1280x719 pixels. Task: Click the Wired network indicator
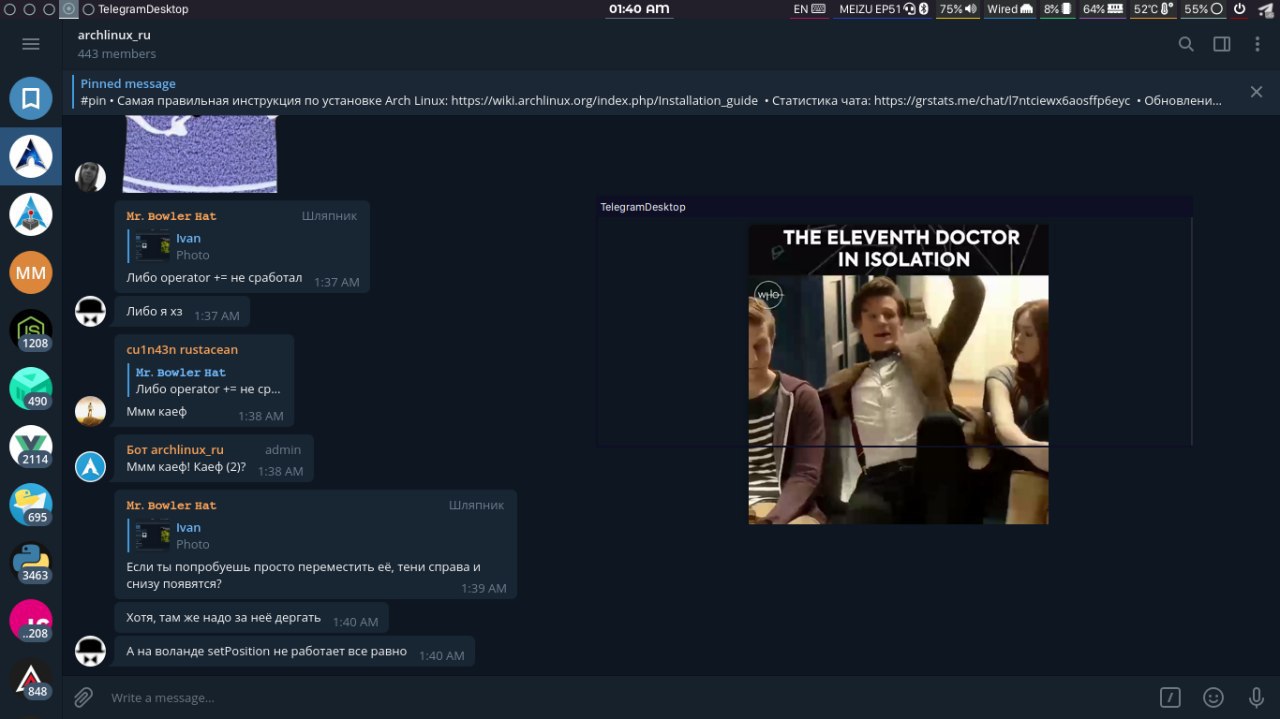1010,9
